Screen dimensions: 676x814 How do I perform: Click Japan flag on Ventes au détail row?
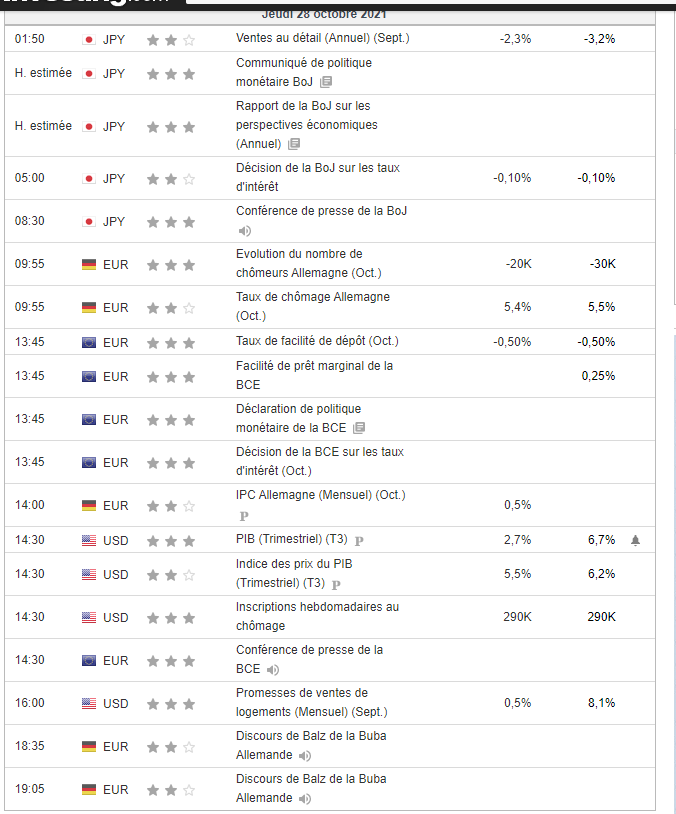tap(88, 39)
